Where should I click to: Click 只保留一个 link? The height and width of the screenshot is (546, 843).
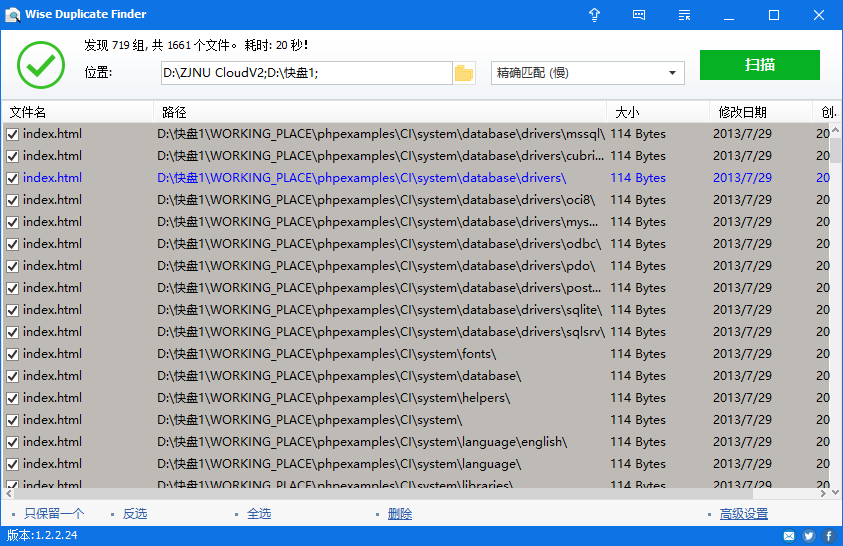click(x=54, y=514)
